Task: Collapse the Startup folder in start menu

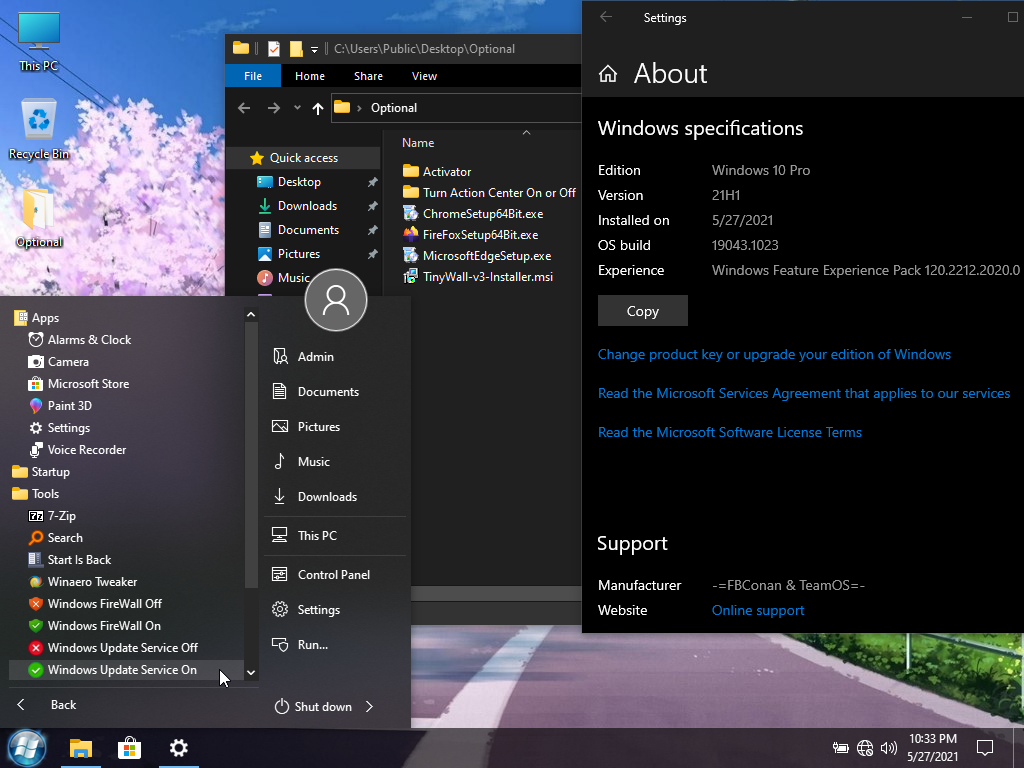Action: [x=41, y=472]
